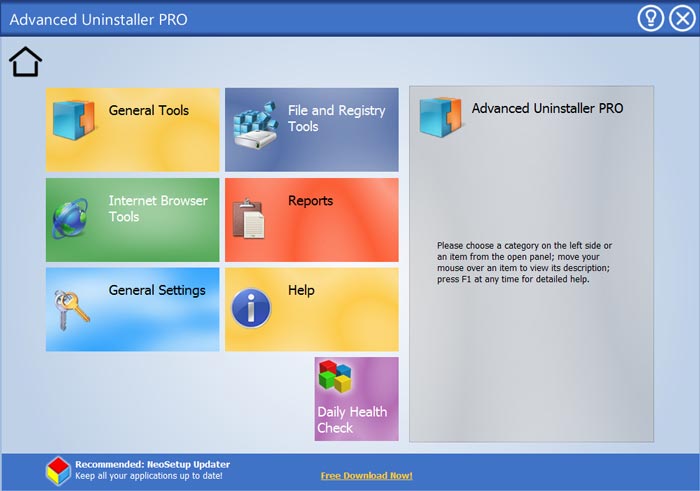Click Advanced Uninstaller PRO heading in right panel
This screenshot has width=700, height=491.
[x=547, y=108]
